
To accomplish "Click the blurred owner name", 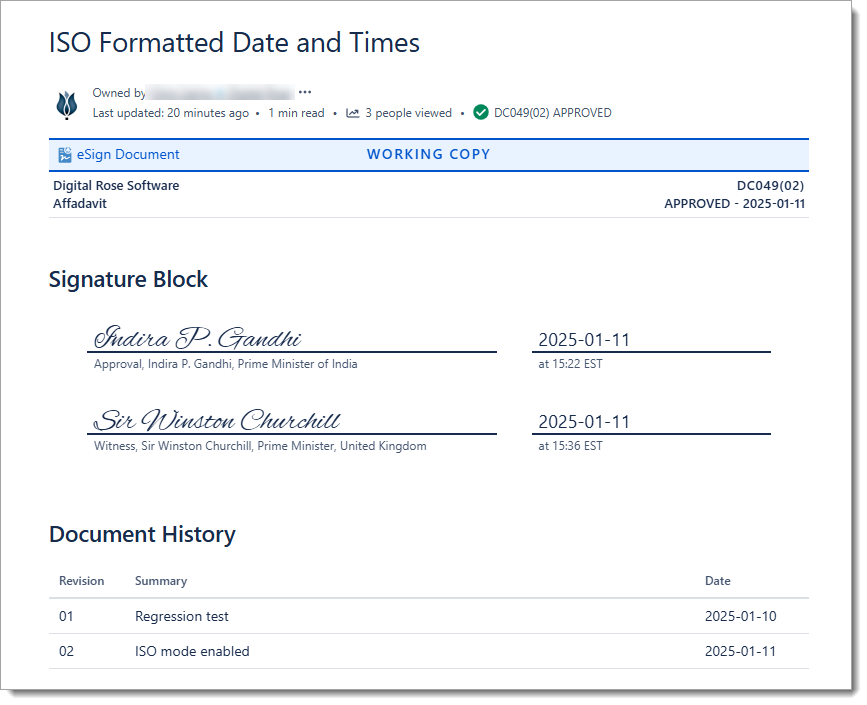I will pyautogui.click(x=220, y=93).
